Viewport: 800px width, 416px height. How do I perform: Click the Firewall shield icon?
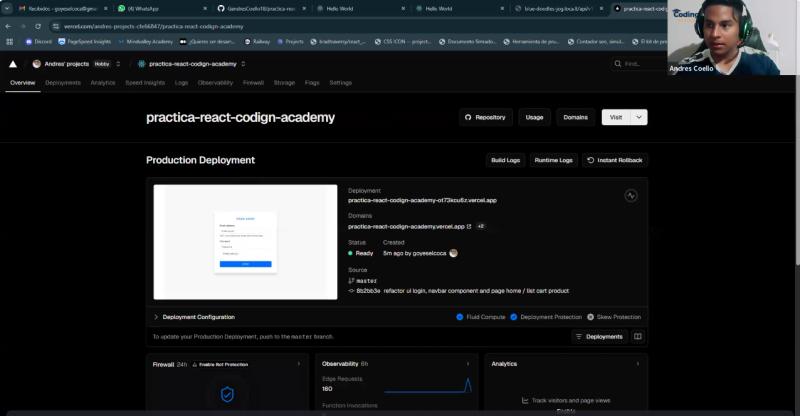coord(227,394)
